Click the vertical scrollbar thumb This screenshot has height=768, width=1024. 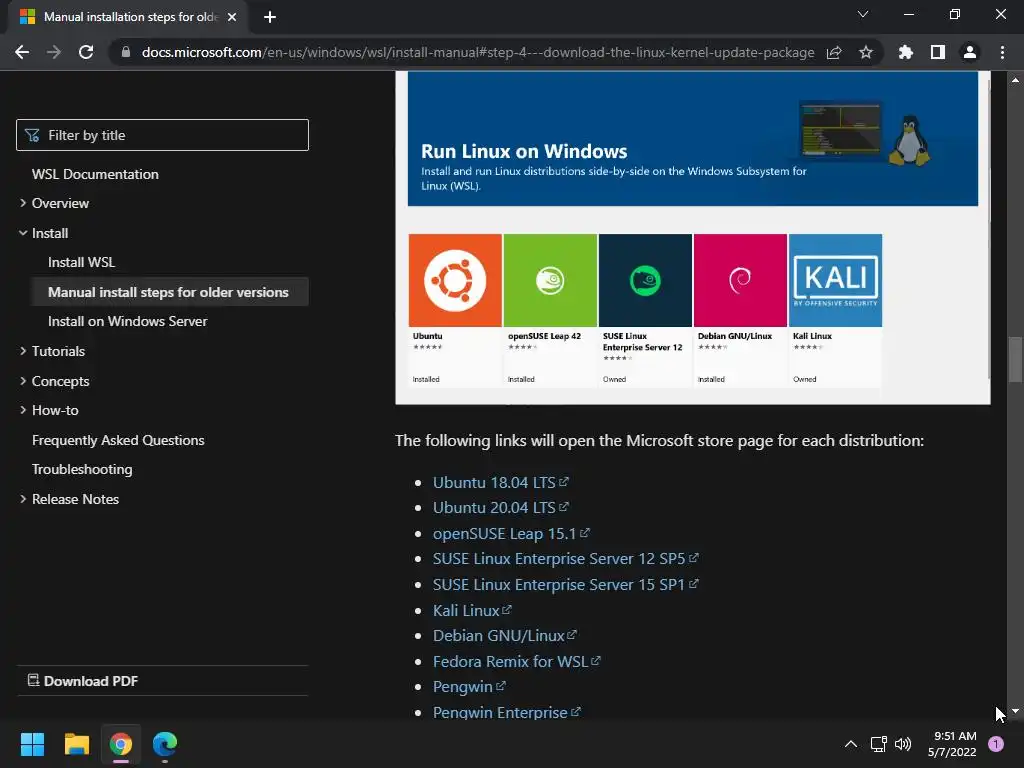(1015, 359)
